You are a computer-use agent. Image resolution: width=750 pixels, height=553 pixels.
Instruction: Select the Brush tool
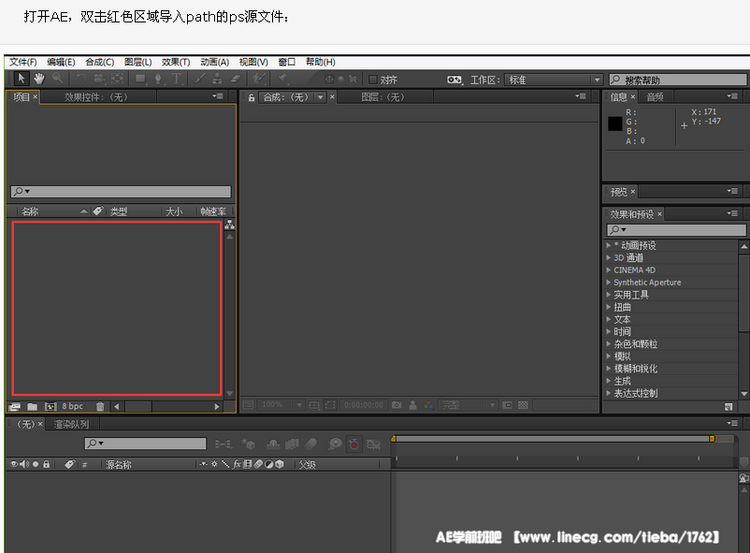point(200,79)
